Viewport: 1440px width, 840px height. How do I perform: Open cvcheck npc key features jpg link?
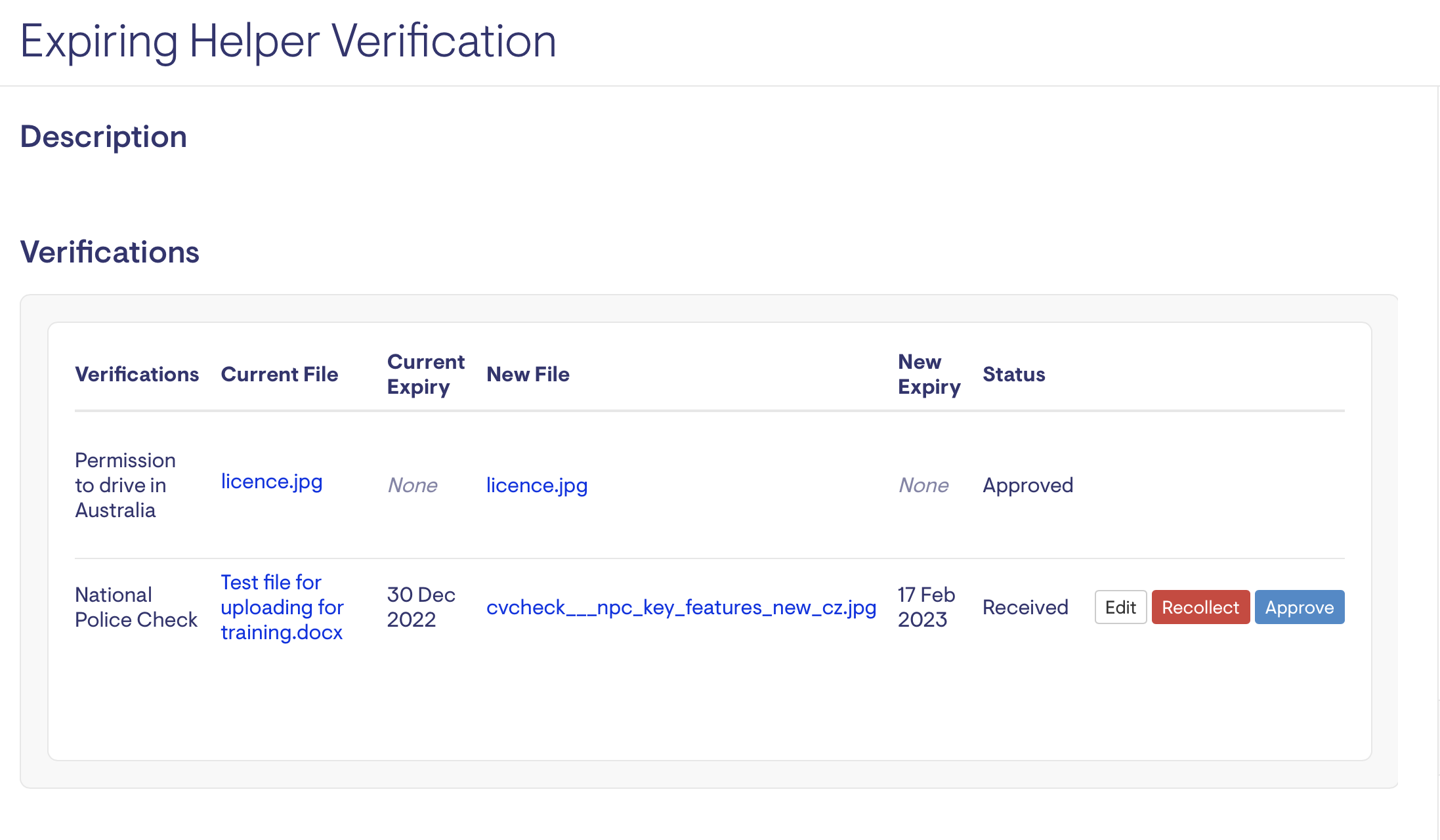pyautogui.click(x=681, y=607)
